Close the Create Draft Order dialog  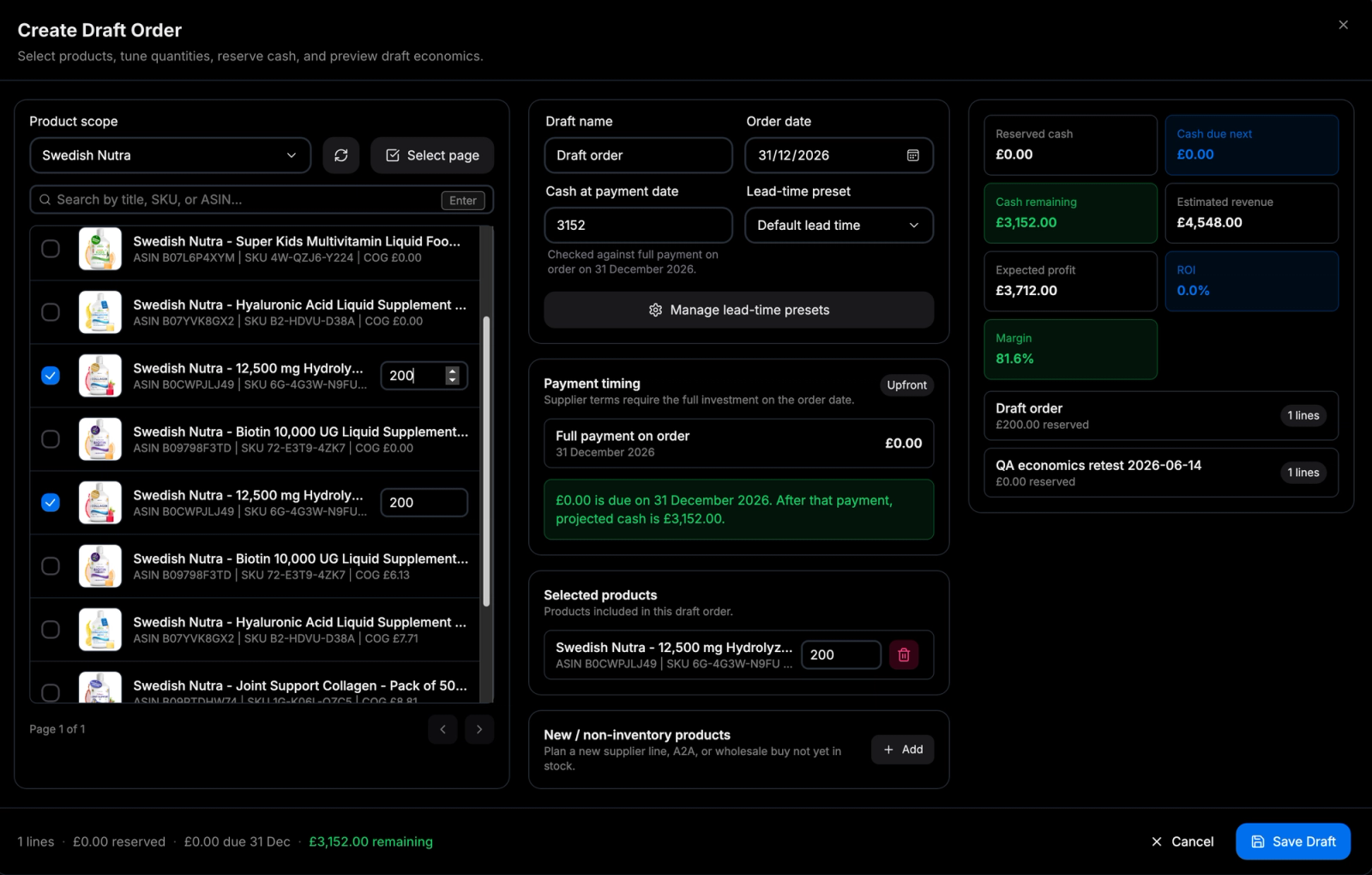[x=1344, y=25]
